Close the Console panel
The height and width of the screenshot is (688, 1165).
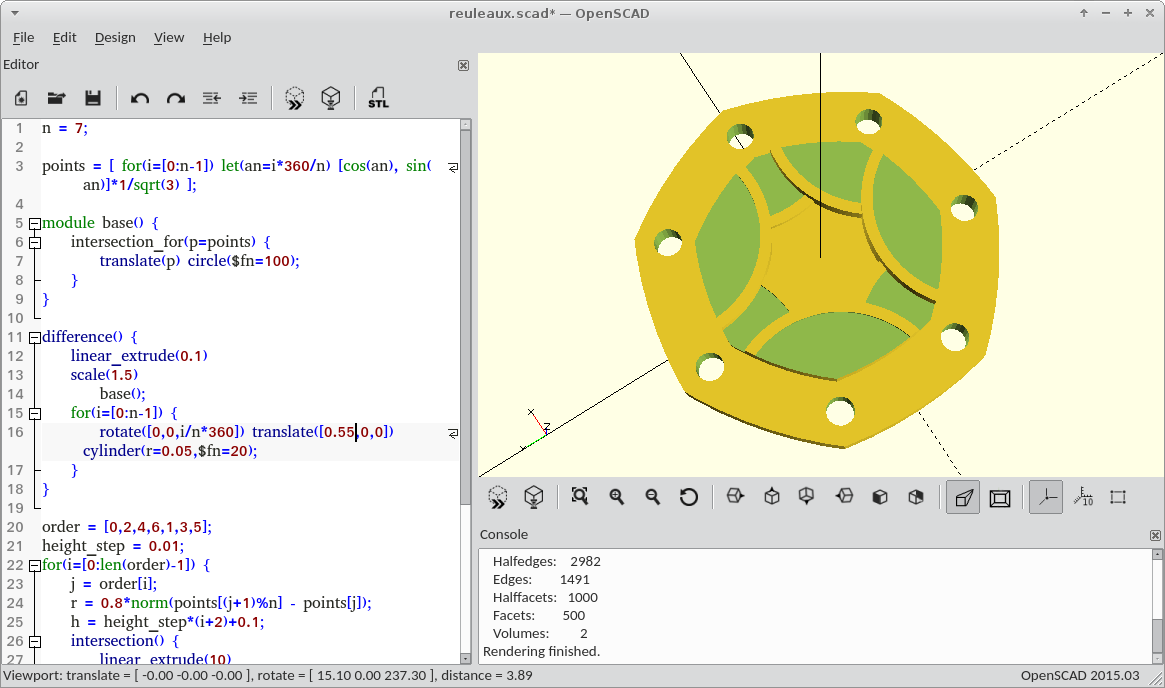click(1155, 535)
